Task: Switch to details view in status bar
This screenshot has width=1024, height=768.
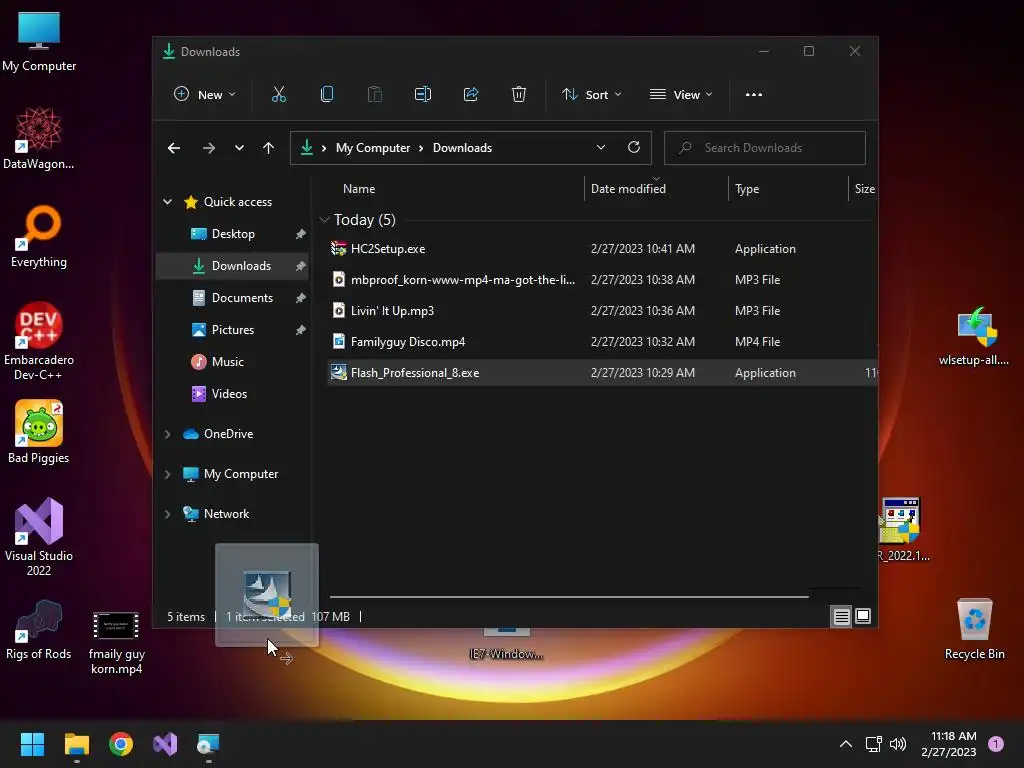Action: pos(841,616)
